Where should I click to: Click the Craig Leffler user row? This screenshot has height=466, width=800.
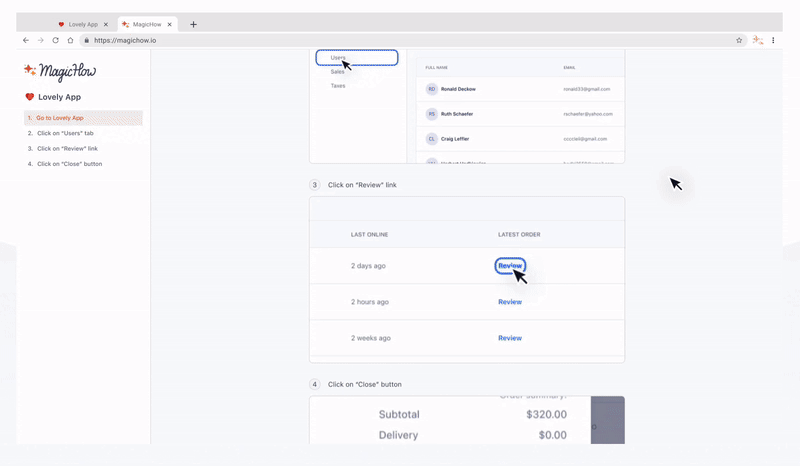click(520, 139)
